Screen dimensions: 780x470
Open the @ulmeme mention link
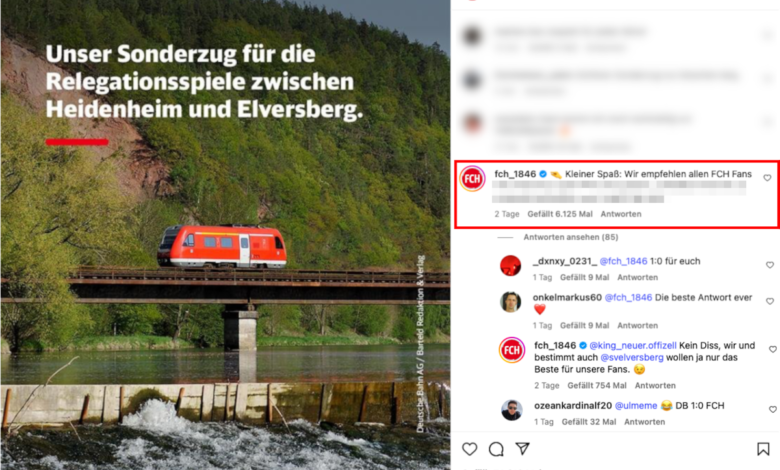click(636, 406)
